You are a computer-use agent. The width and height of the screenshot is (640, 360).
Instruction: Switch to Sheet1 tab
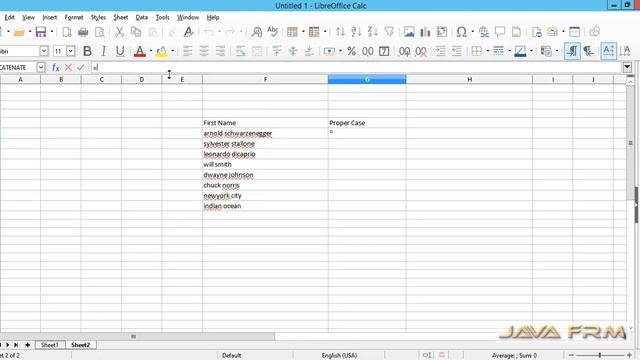click(x=50, y=345)
